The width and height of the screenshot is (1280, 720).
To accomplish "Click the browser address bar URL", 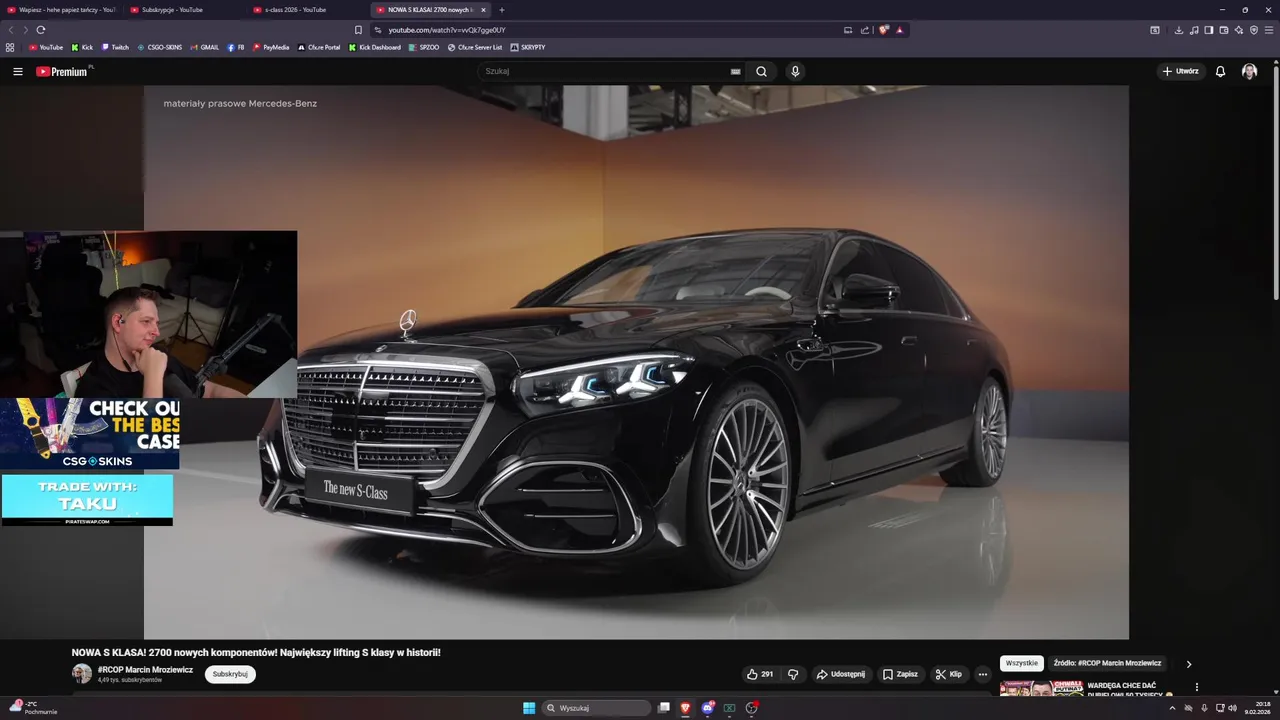I will coord(447,30).
